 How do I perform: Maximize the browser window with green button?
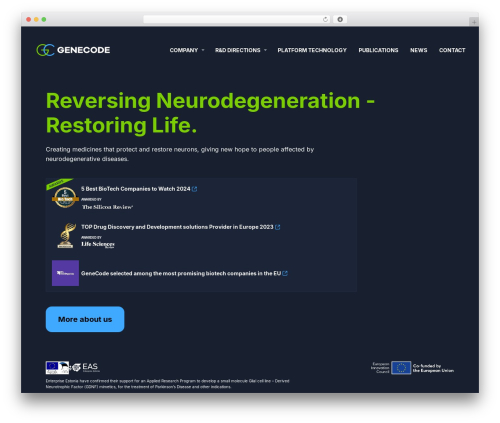tap(44, 19)
